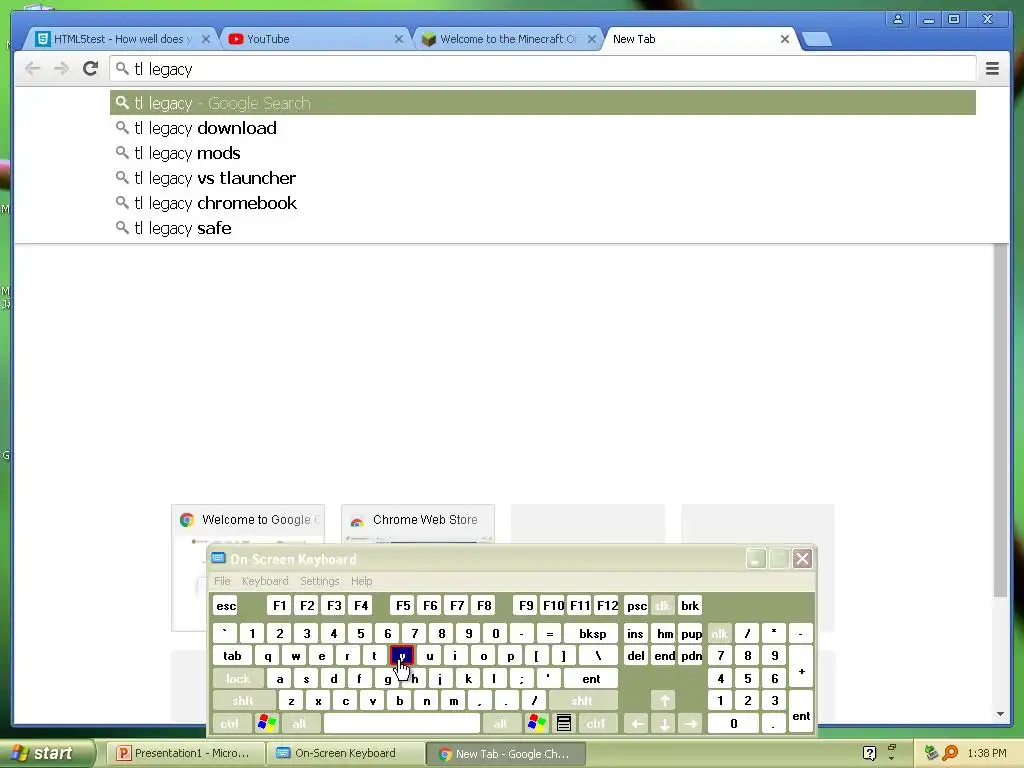
Task: Select 'tl legacy chromebook' suggestion
Action: tap(543, 203)
